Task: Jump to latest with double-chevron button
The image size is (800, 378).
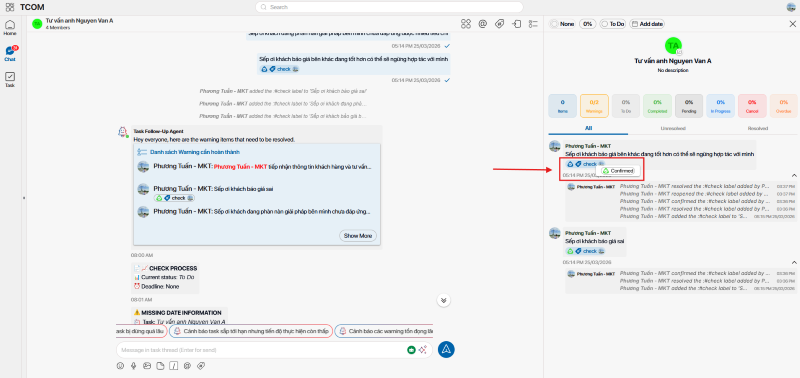Action: click(443, 300)
